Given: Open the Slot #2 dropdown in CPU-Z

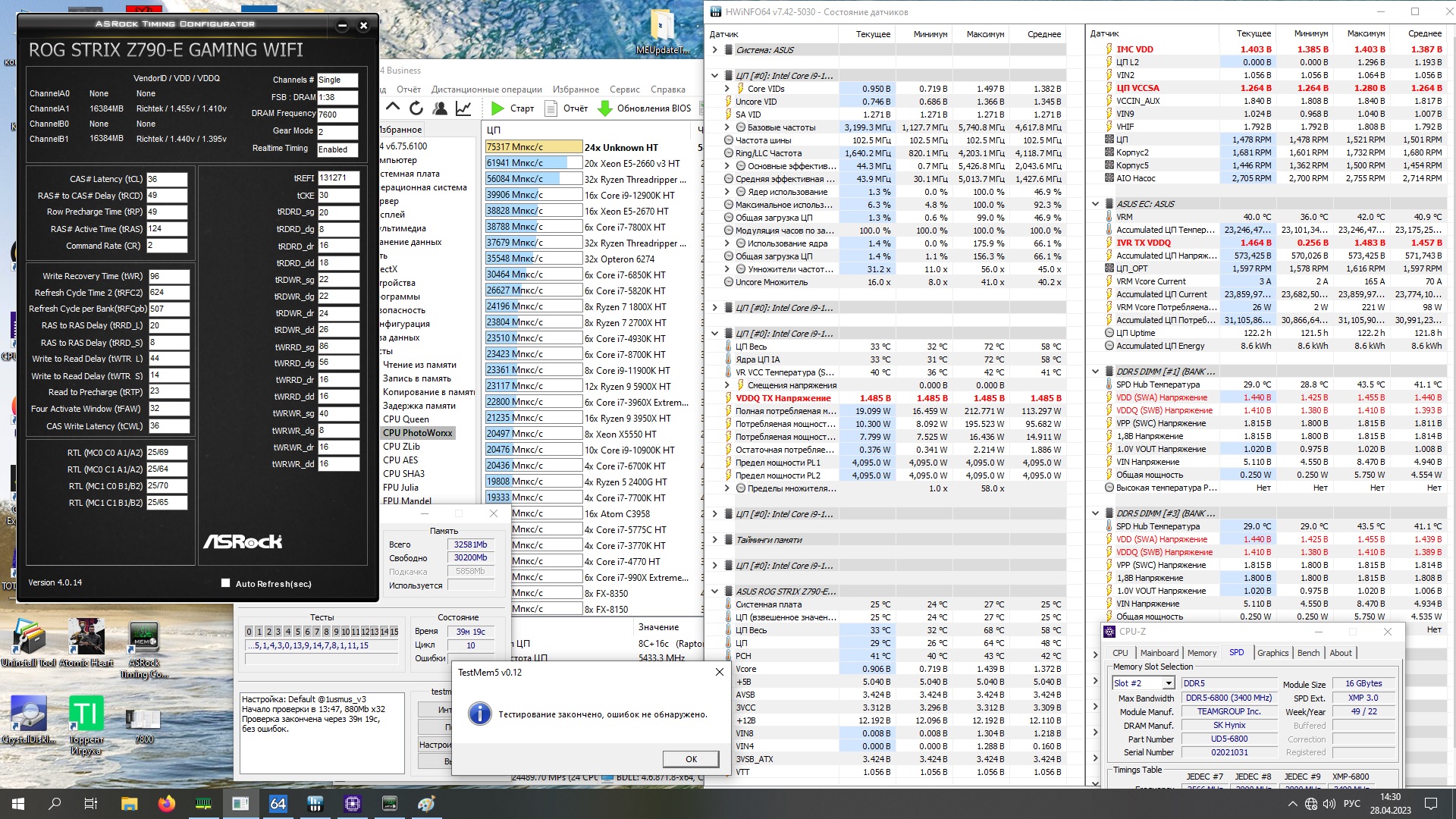Looking at the screenshot, I should tap(1168, 683).
